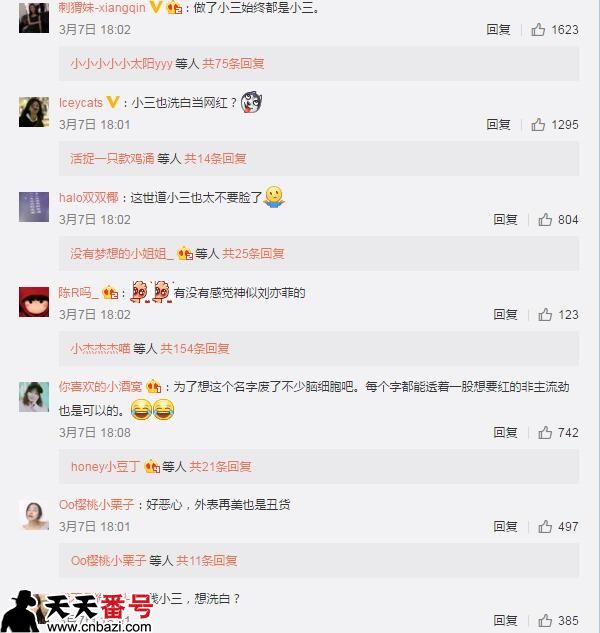
Task: Click thumbs-up icon beside 497
Action: 545,526
